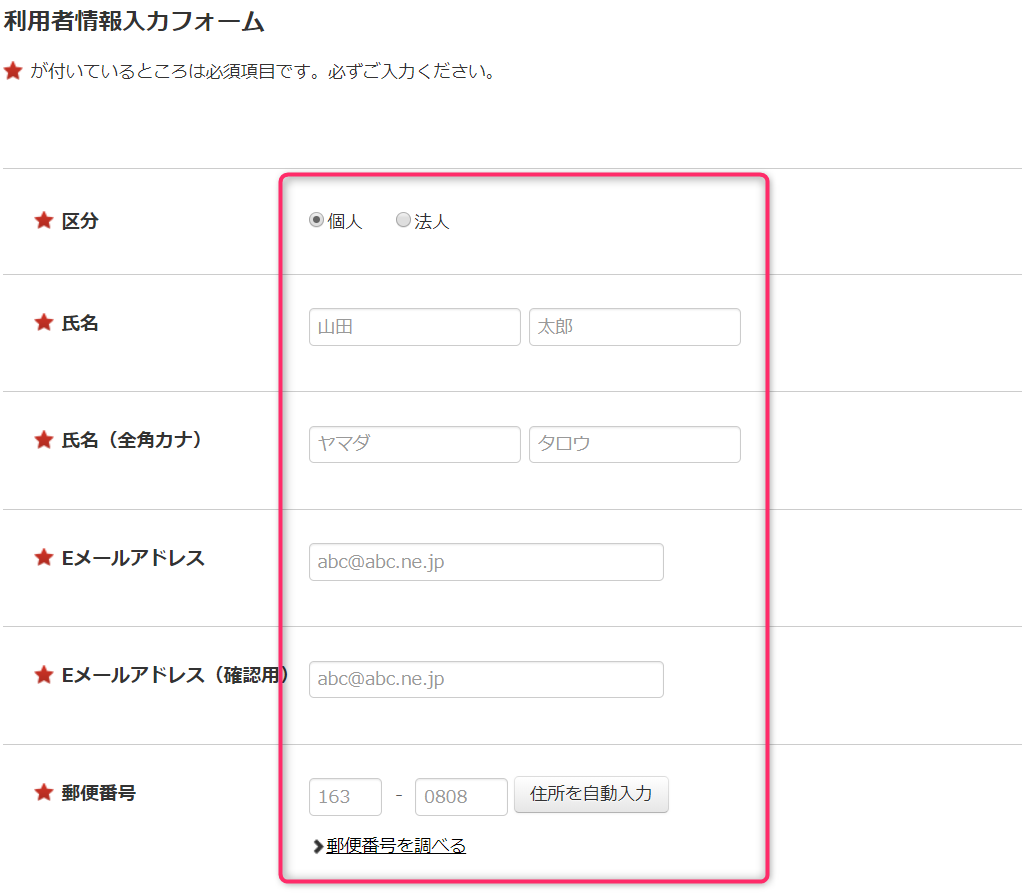Screen dimensions: 1022x895
Task: Open the 郵便番号を調べる link
Action: [x=396, y=845]
